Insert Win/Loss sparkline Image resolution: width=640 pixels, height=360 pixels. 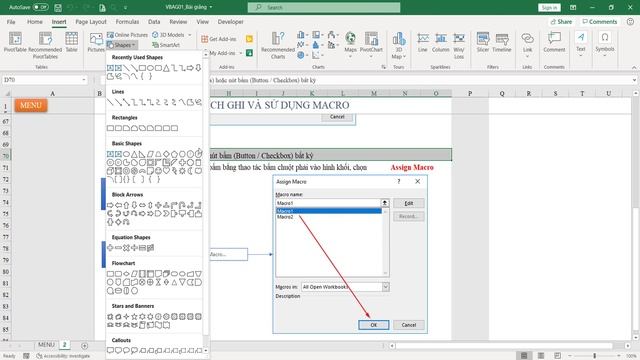(x=459, y=46)
